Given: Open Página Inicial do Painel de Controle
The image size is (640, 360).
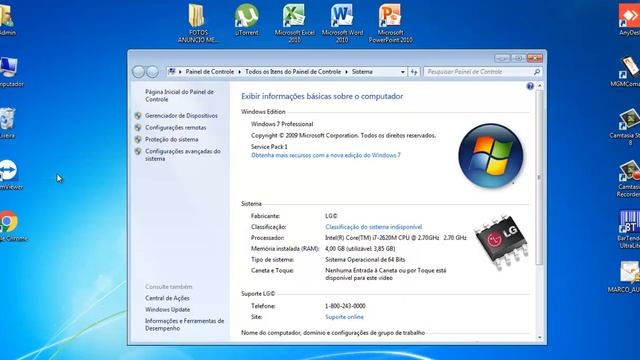Looking at the screenshot, I should click(179, 96).
